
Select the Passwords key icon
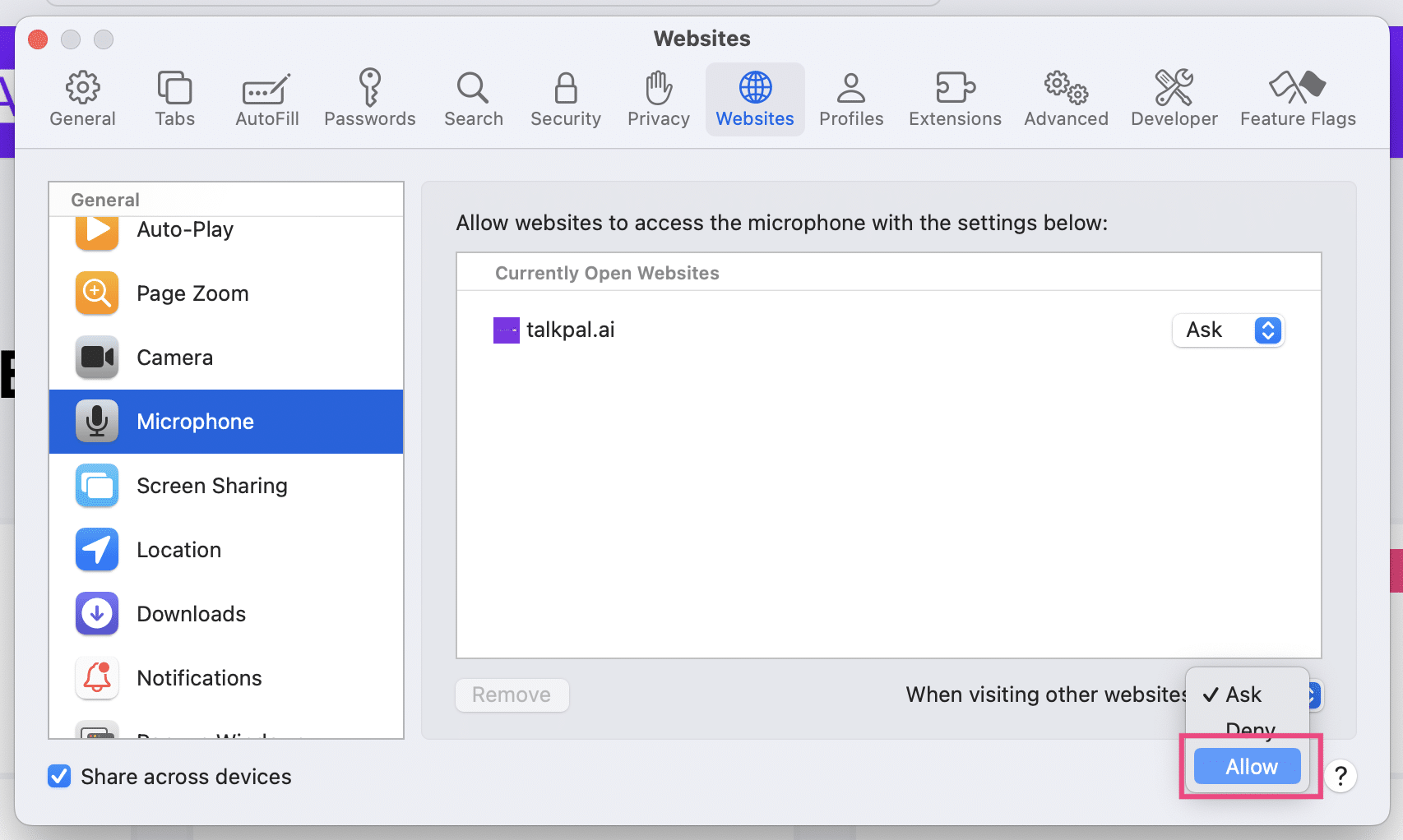tap(369, 97)
